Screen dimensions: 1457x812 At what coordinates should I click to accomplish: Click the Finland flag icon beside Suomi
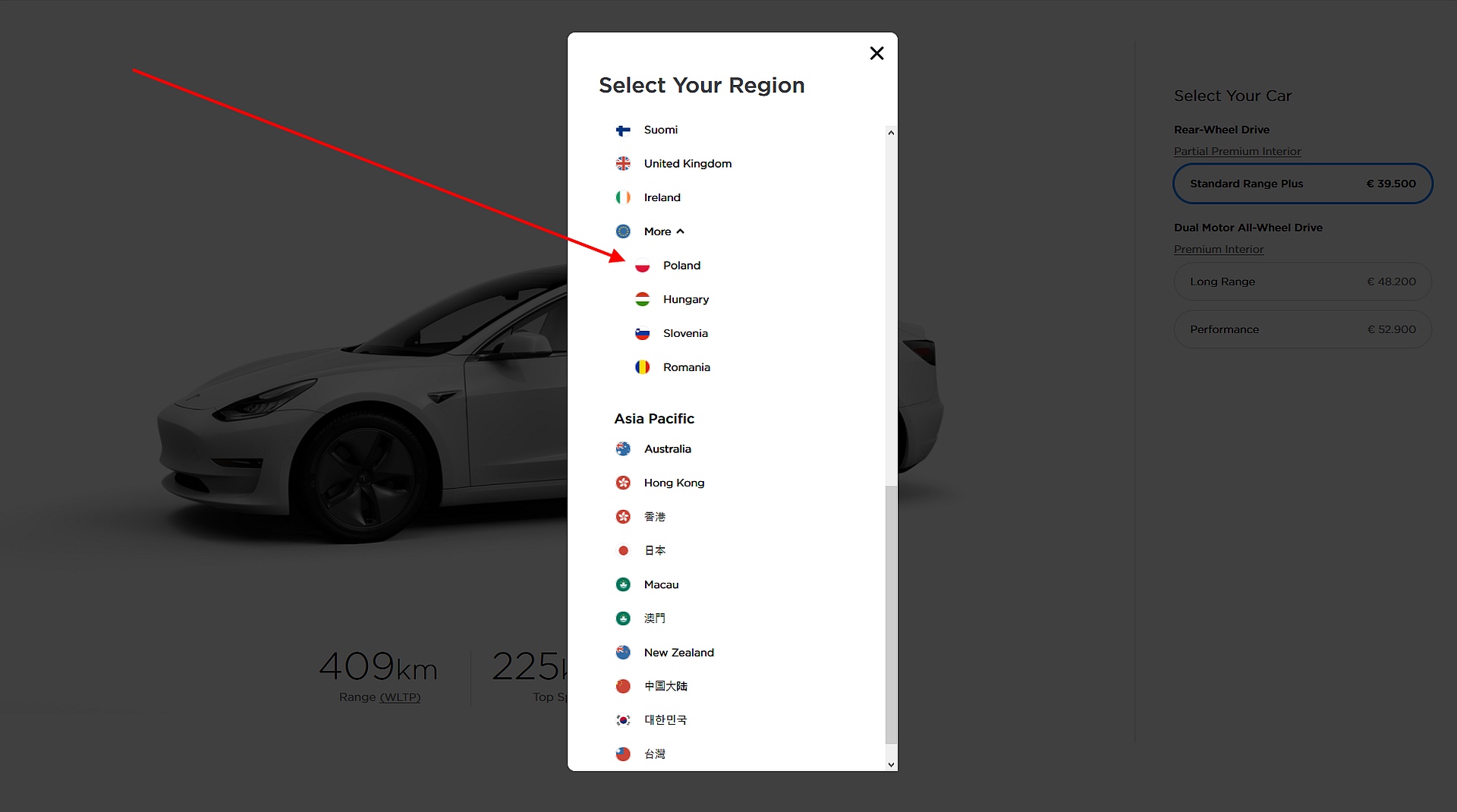coord(623,131)
